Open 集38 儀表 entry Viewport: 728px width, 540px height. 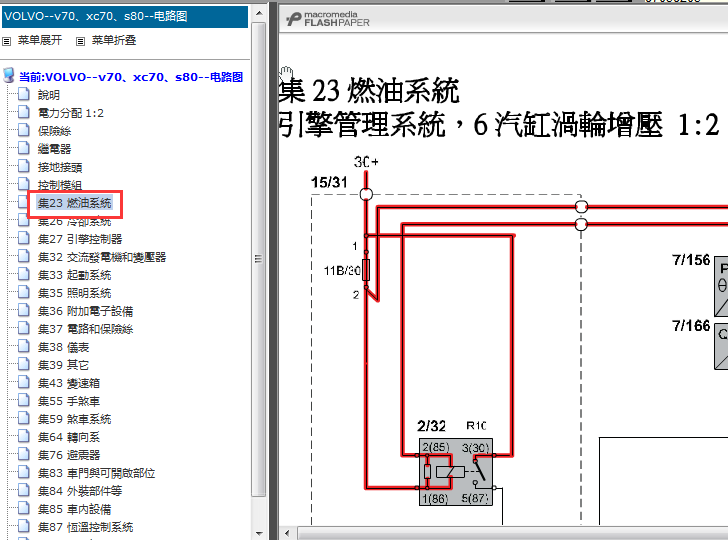tap(63, 347)
